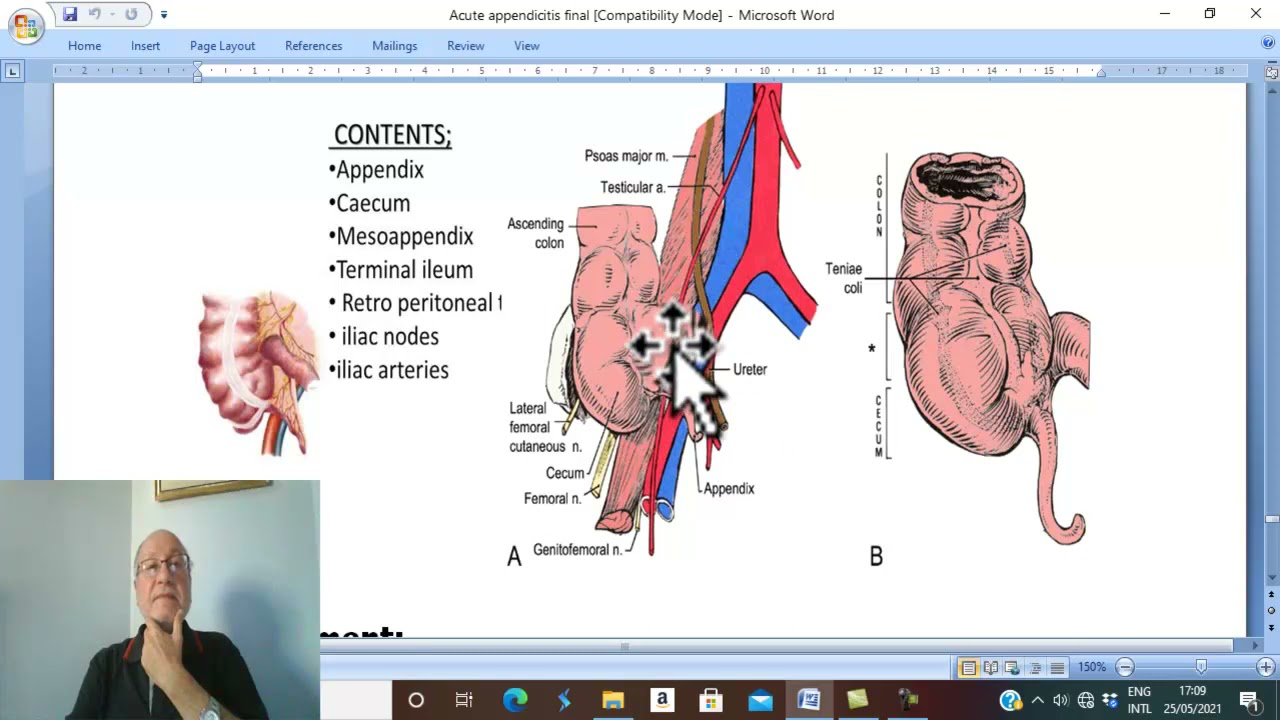Switch to Print Layout view
The image size is (1280, 720).
(967, 667)
